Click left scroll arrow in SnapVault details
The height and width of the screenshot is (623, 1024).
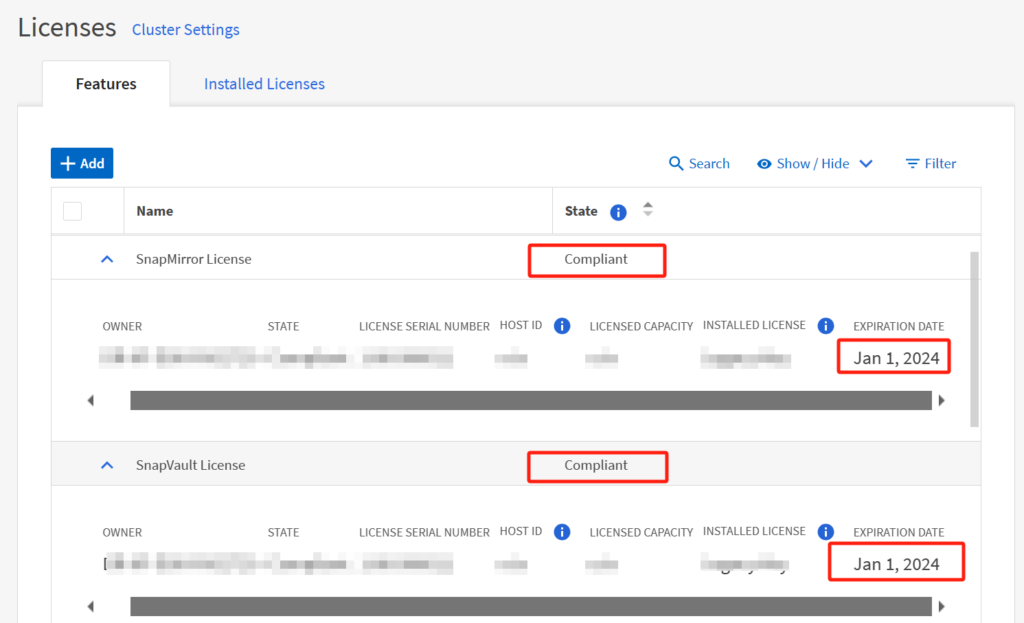91,607
